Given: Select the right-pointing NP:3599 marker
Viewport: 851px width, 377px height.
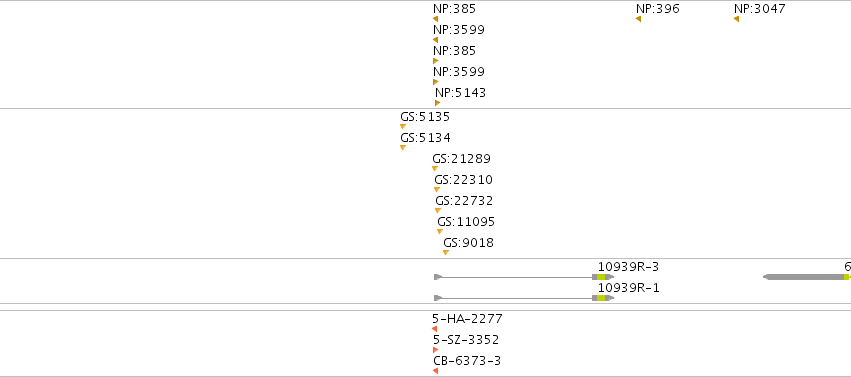Looking at the screenshot, I should point(435,82).
